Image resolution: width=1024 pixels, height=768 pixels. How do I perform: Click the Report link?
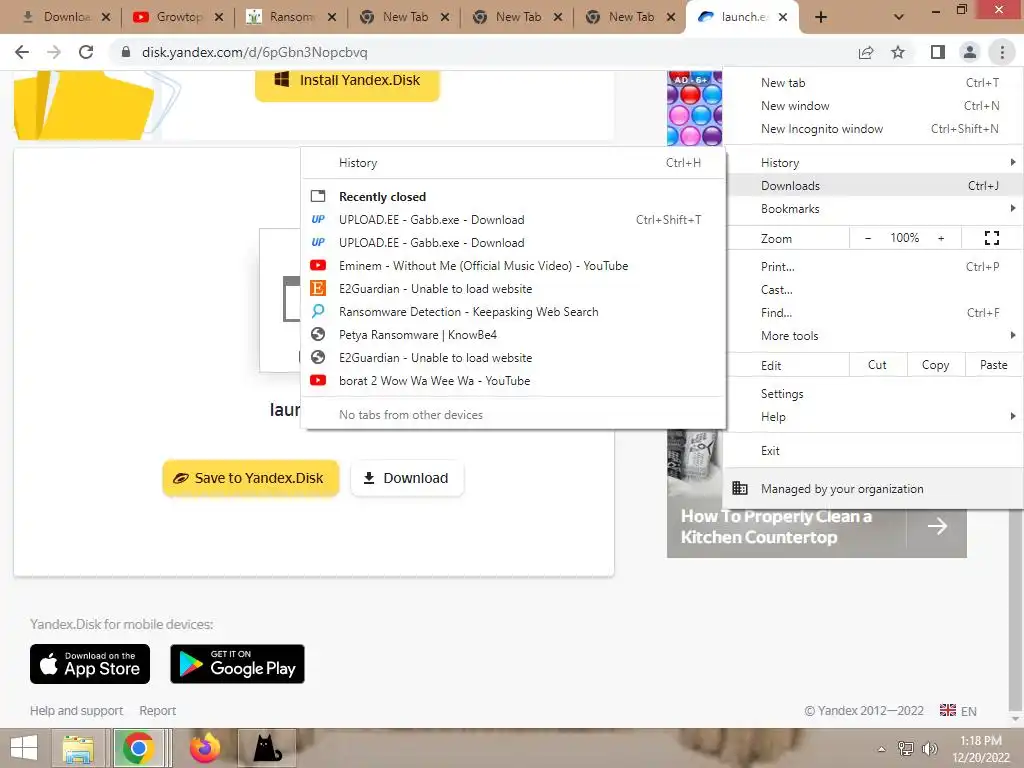coord(157,711)
